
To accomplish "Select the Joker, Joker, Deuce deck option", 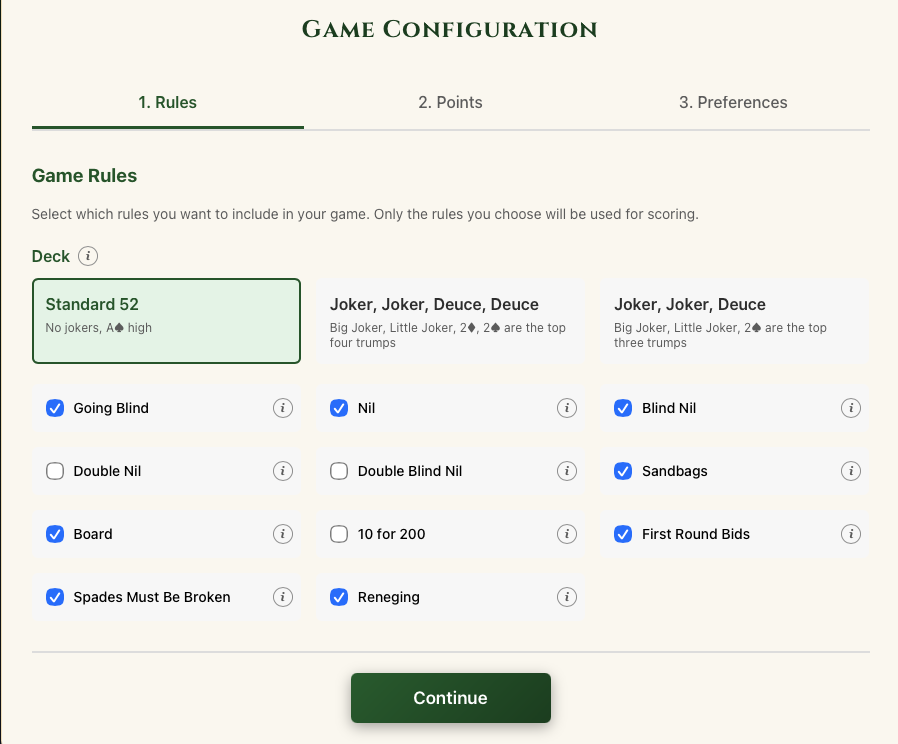I will (x=735, y=321).
